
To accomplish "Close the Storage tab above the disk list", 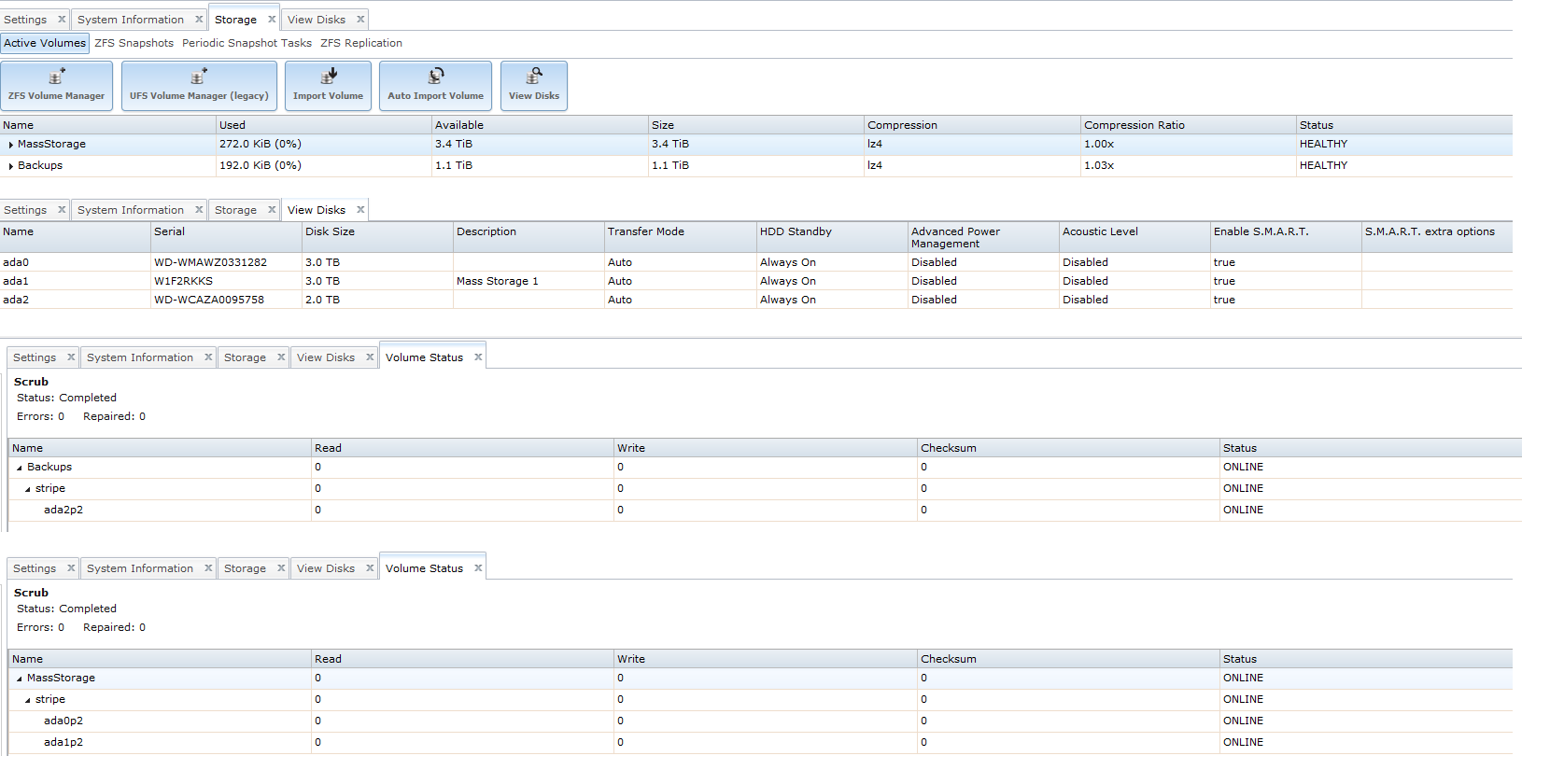I will pos(272,210).
